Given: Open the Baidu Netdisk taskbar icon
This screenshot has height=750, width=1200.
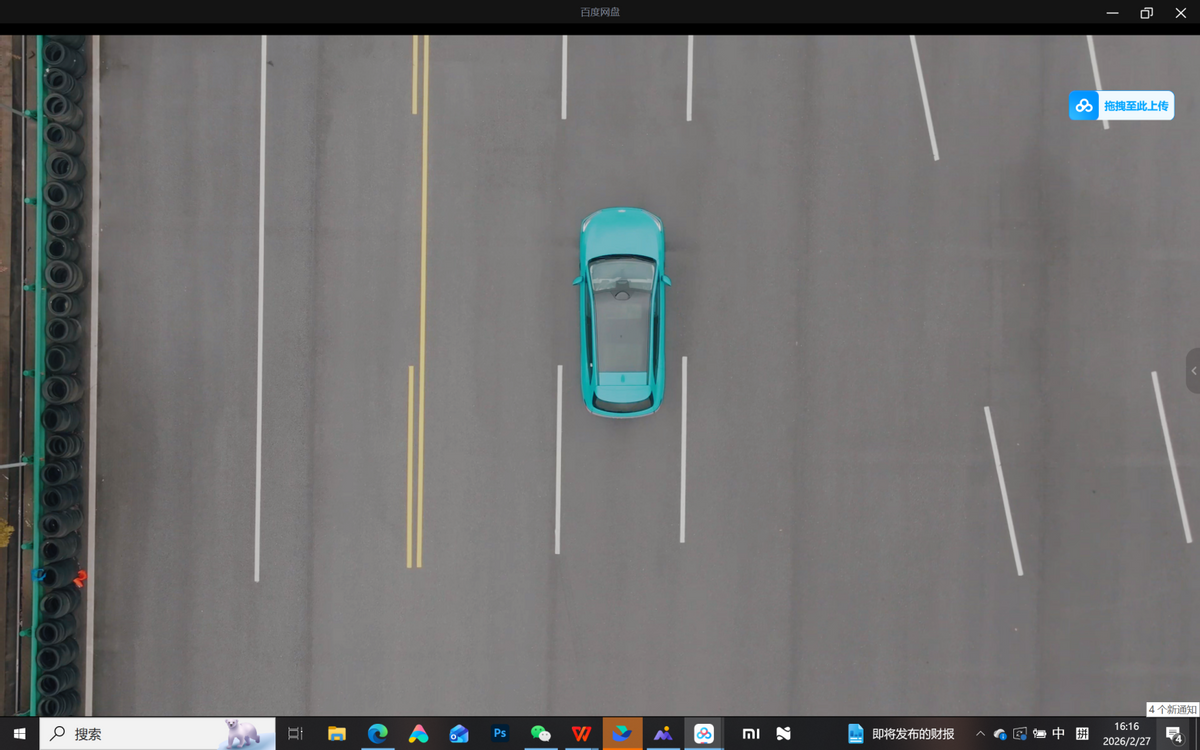Looking at the screenshot, I should click(x=704, y=733).
